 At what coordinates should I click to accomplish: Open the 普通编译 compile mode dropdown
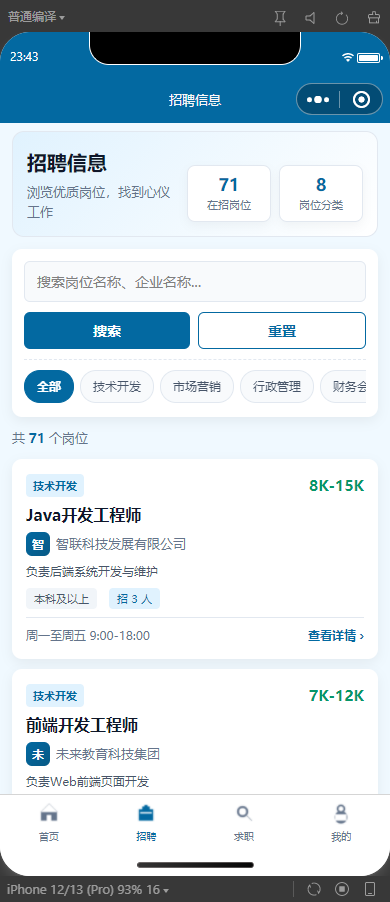click(x=36, y=17)
